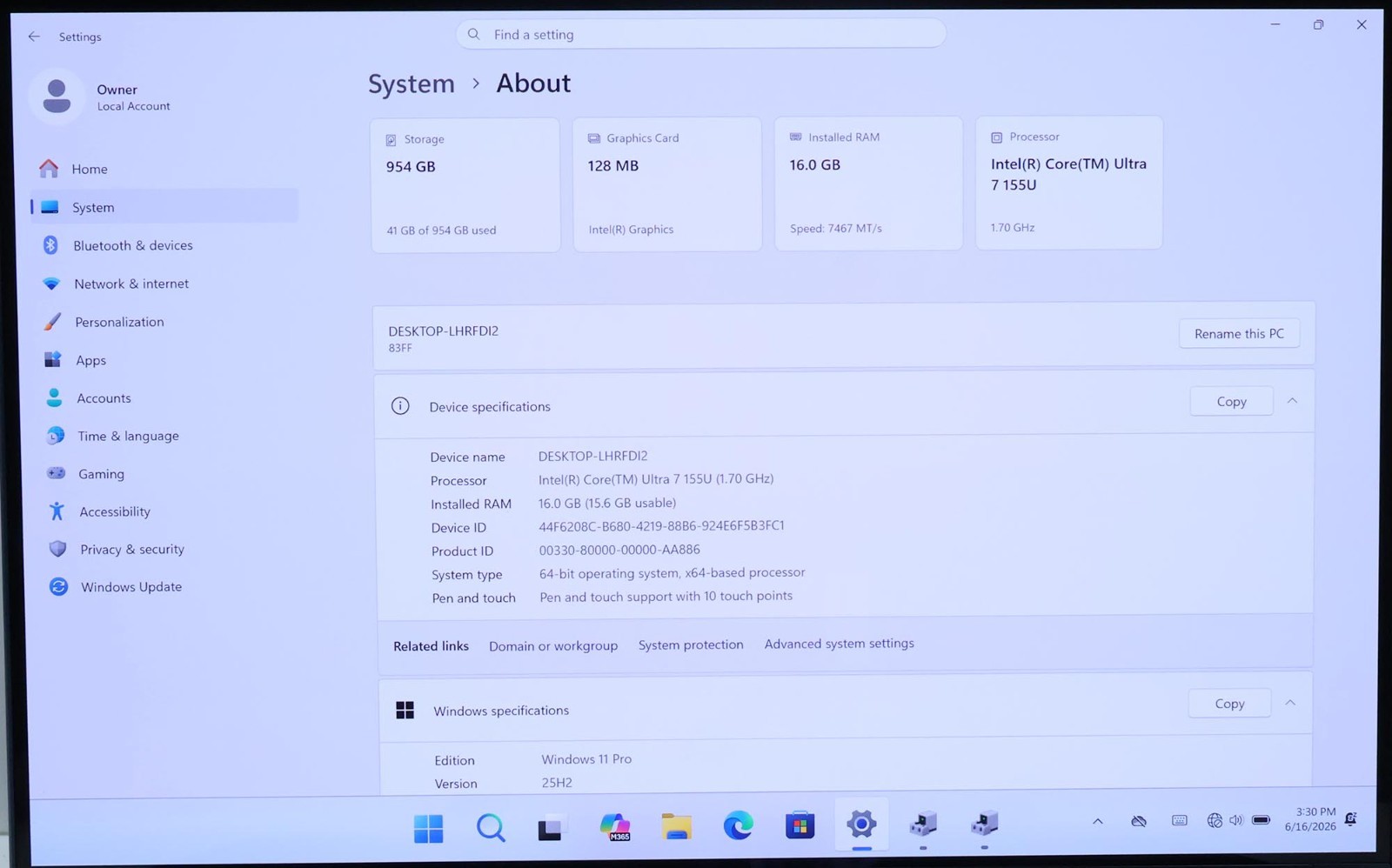
Task: Open Domain or workgroup link
Action: pos(553,645)
